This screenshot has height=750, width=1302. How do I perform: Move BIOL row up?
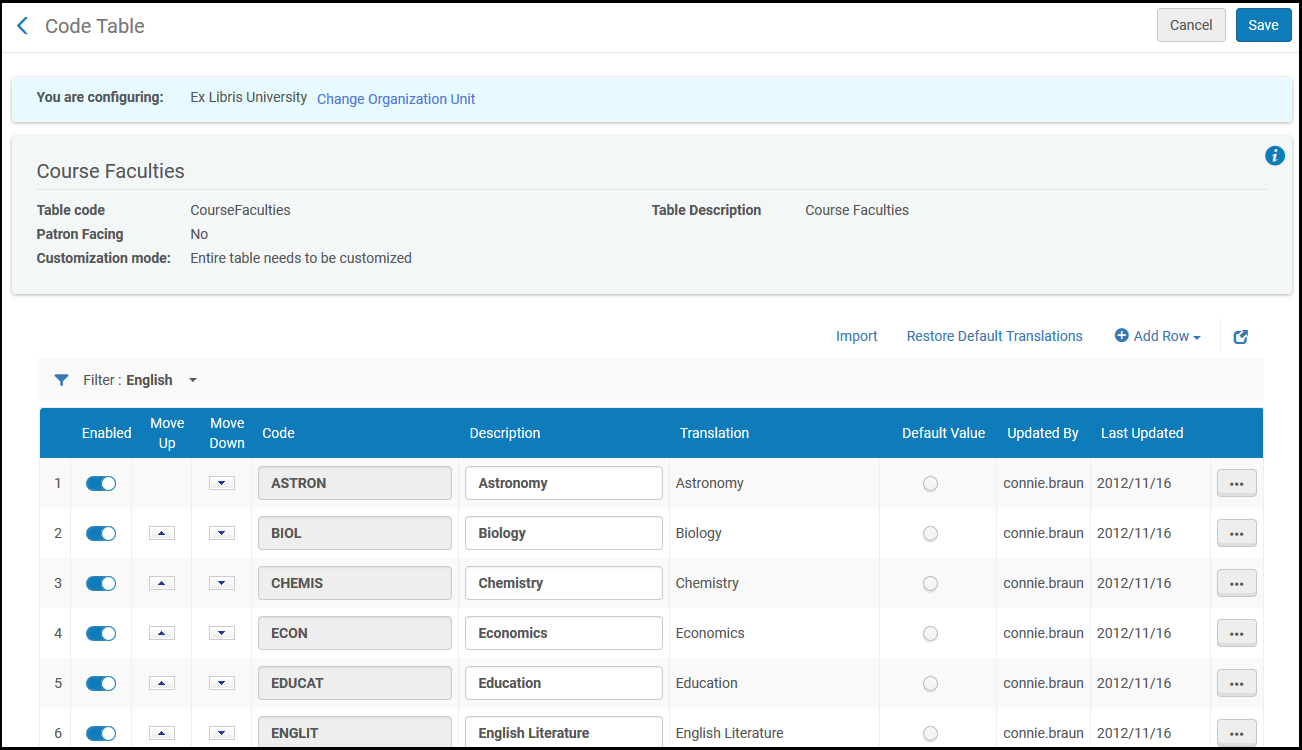162,533
